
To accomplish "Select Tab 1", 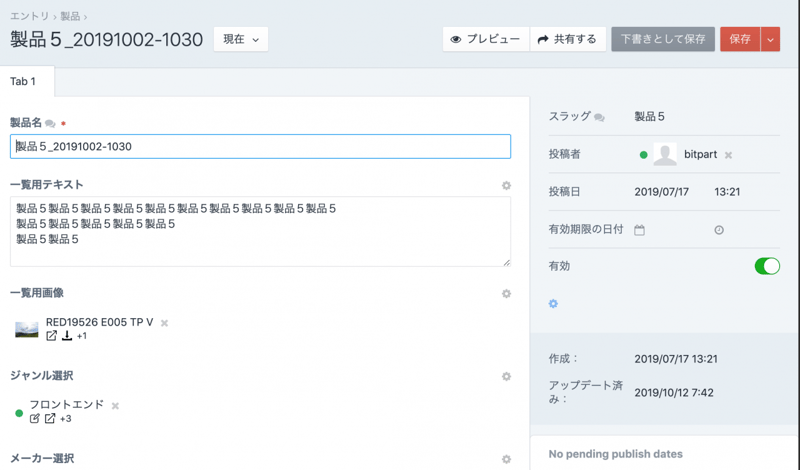I will click(23, 82).
